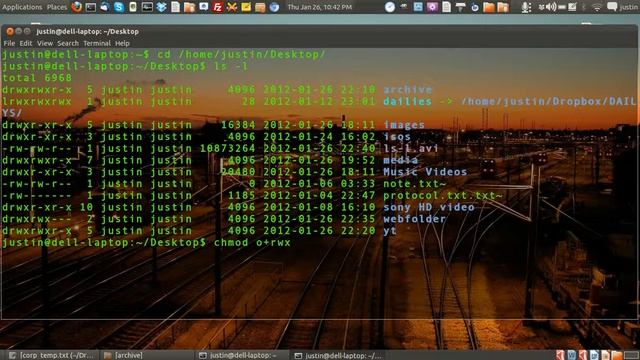Open the terminal Search menu
The height and width of the screenshot is (360, 640).
coord(68,43)
